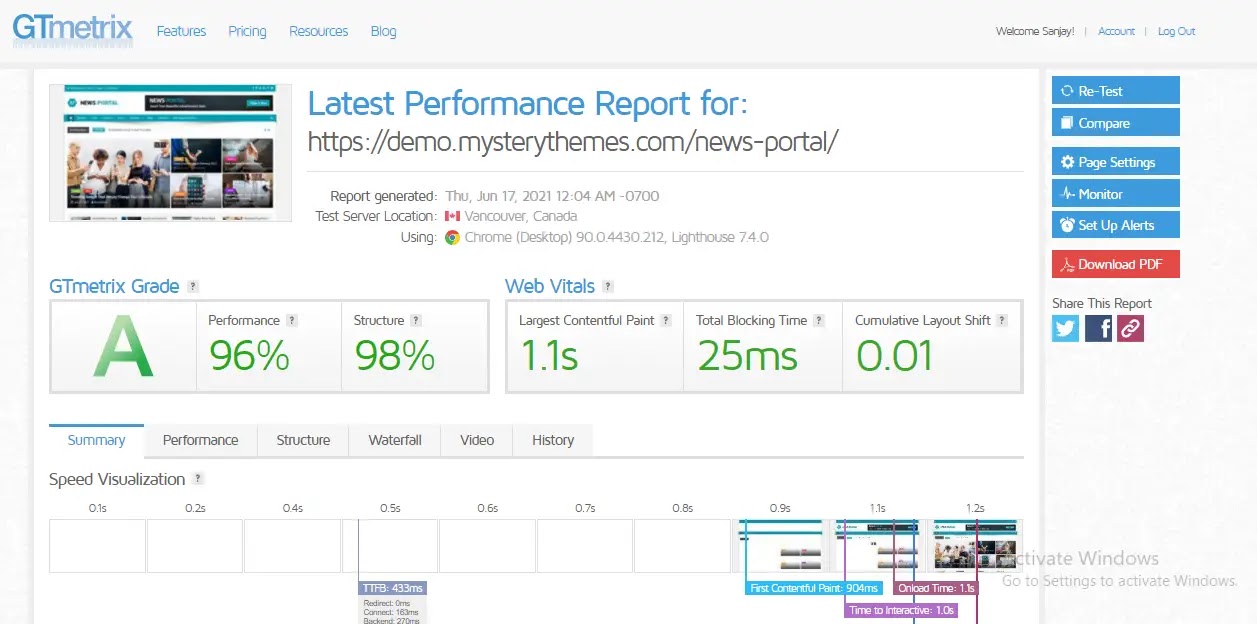The height and width of the screenshot is (624, 1257).
Task: Click the 96% performance score
Action: 249,356
